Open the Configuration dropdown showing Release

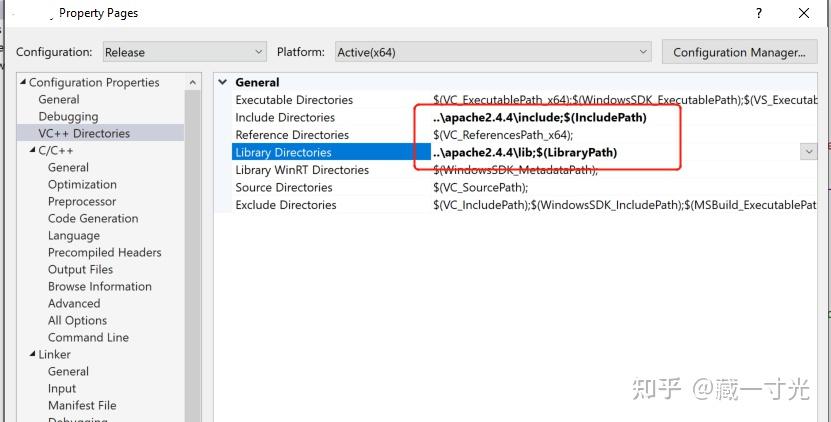tap(182, 52)
